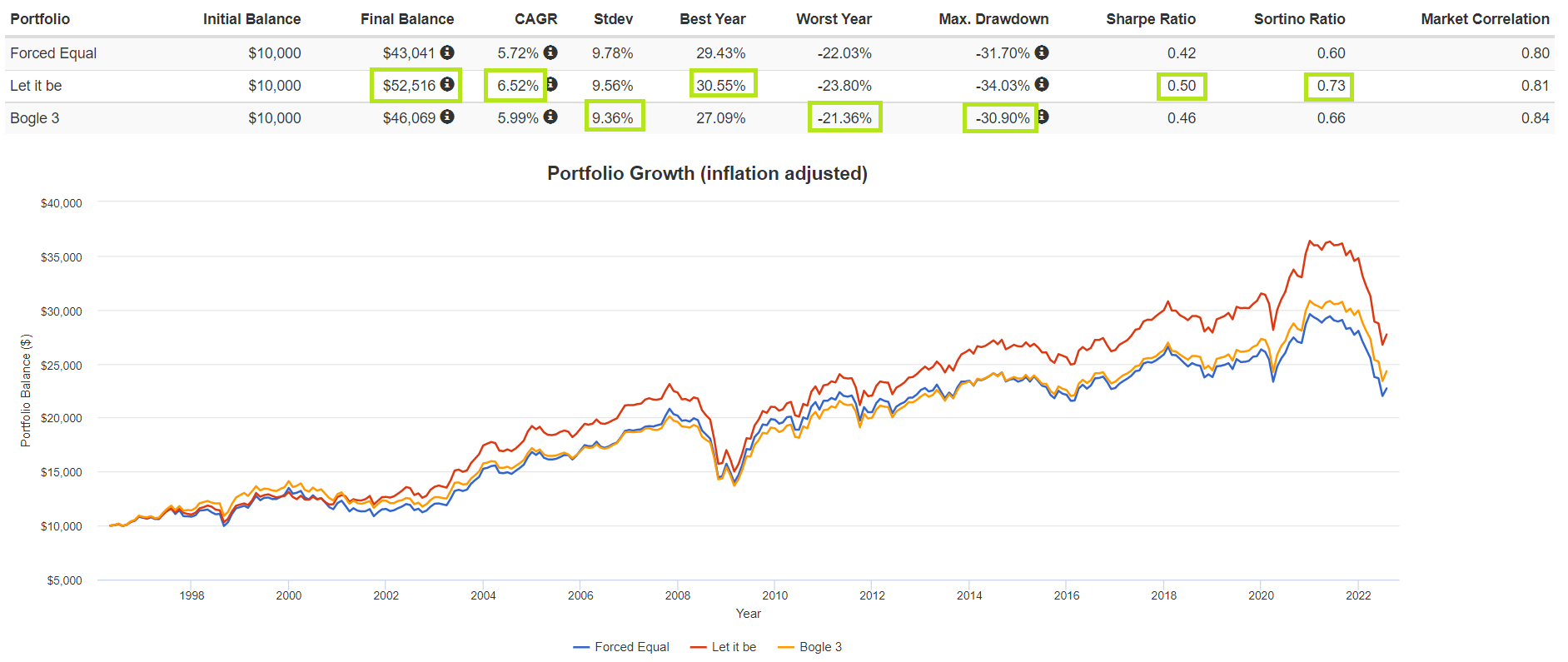Click the Sortino Ratio column header
This screenshot has width=1568, height=662.
point(1299,19)
